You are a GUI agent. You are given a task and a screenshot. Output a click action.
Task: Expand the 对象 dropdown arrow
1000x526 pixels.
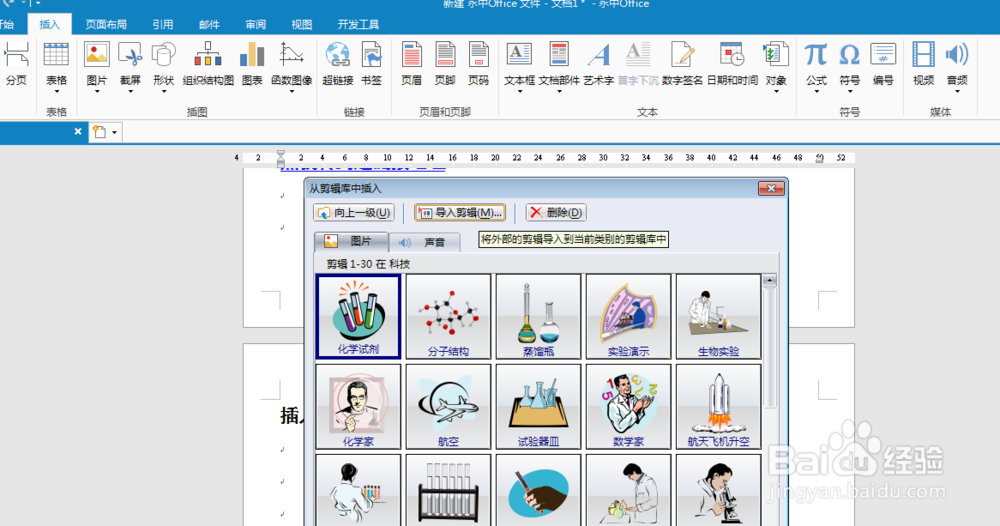point(776,92)
